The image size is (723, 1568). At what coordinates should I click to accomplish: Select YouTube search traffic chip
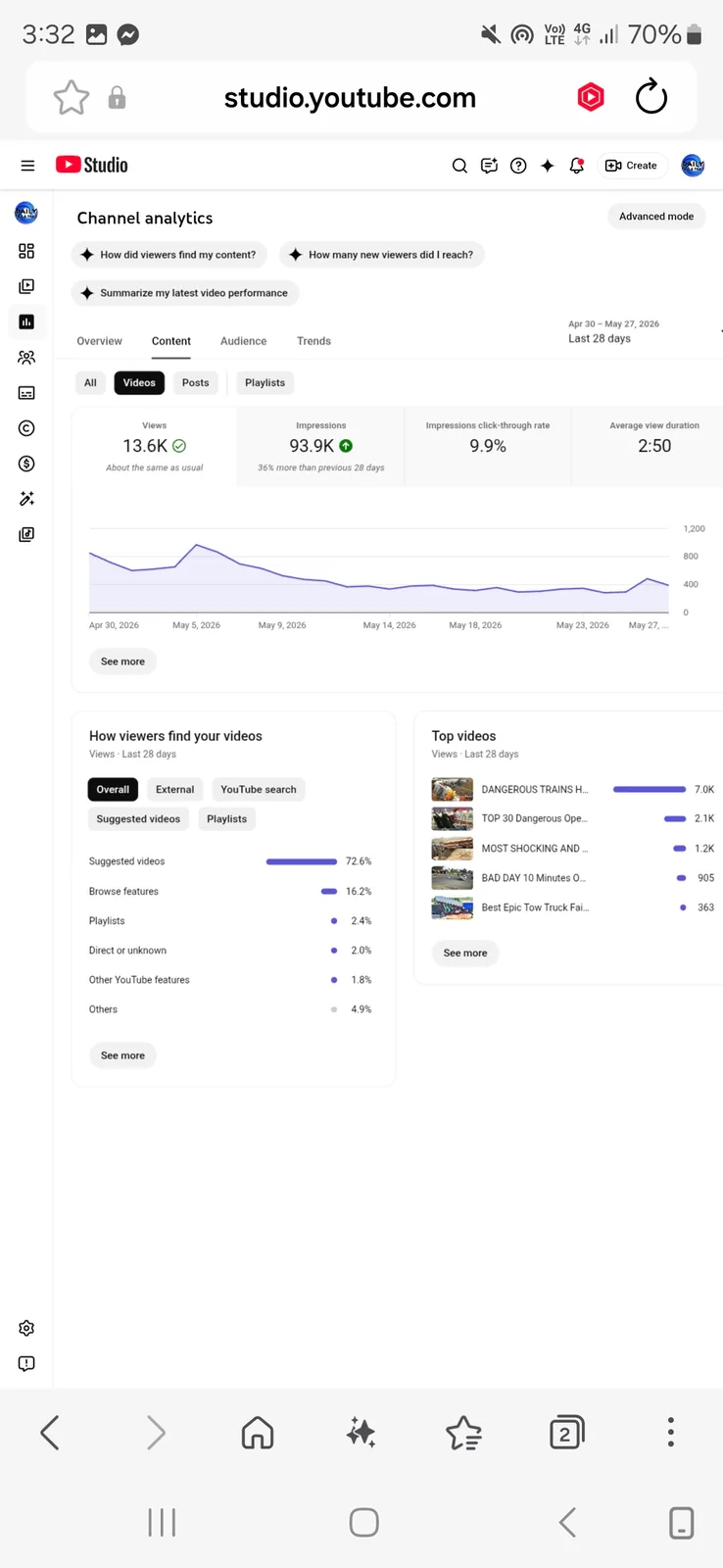pos(259,790)
